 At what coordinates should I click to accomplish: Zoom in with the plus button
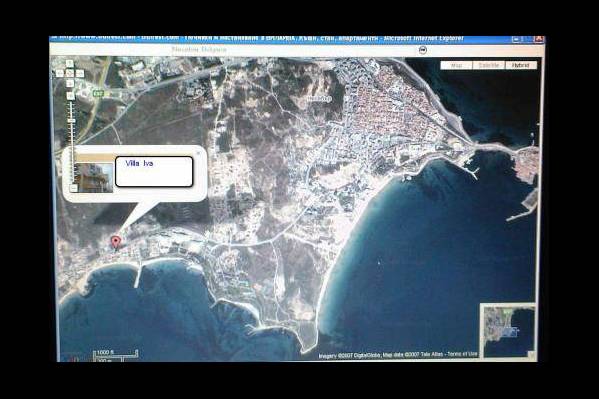point(70,96)
